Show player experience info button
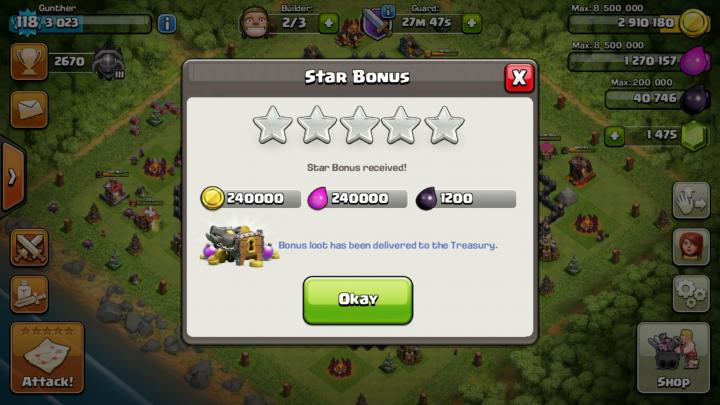 tap(167, 23)
